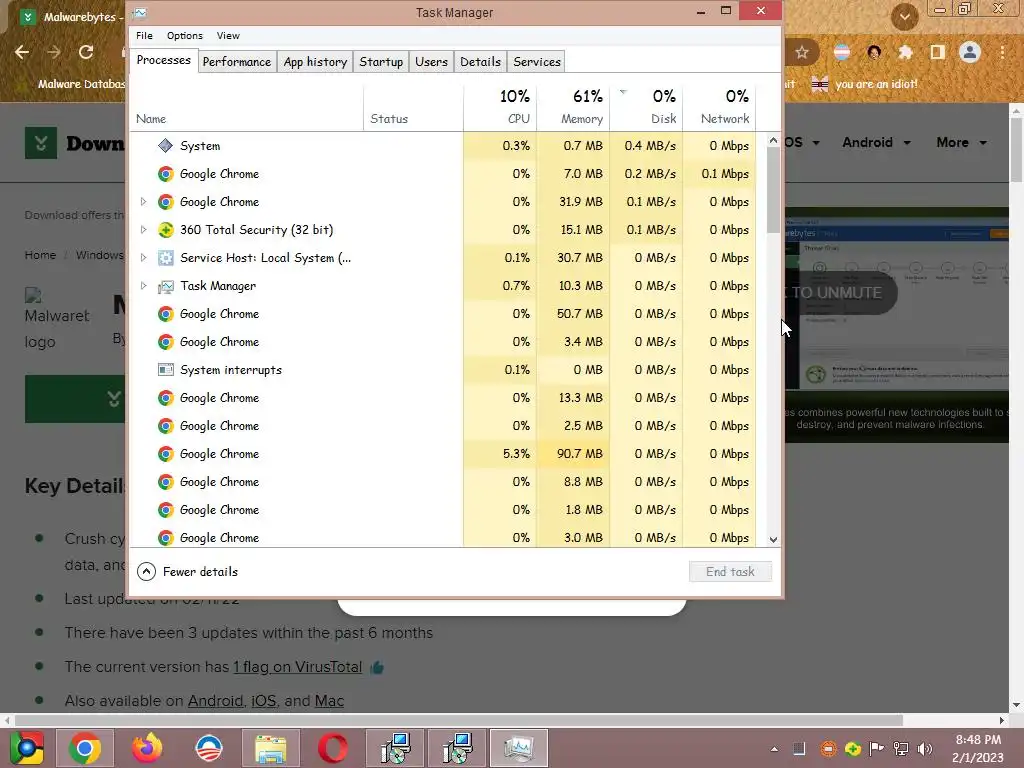Screen dimensions: 1024x768
Task: Open the File menu in Task Manager
Action: pos(144,35)
